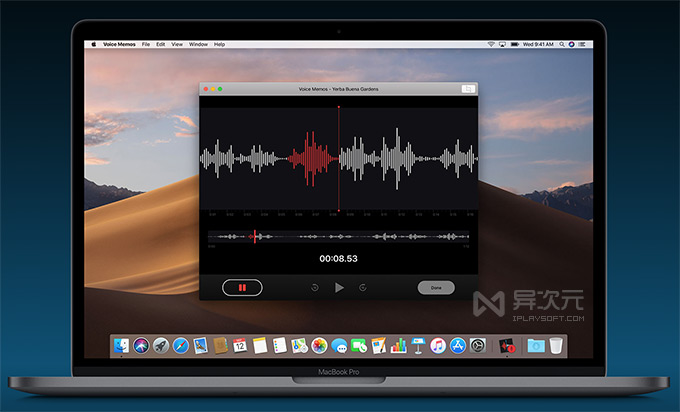Open the Apple menu
Image resolution: width=680 pixels, height=412 pixels.
point(95,44)
